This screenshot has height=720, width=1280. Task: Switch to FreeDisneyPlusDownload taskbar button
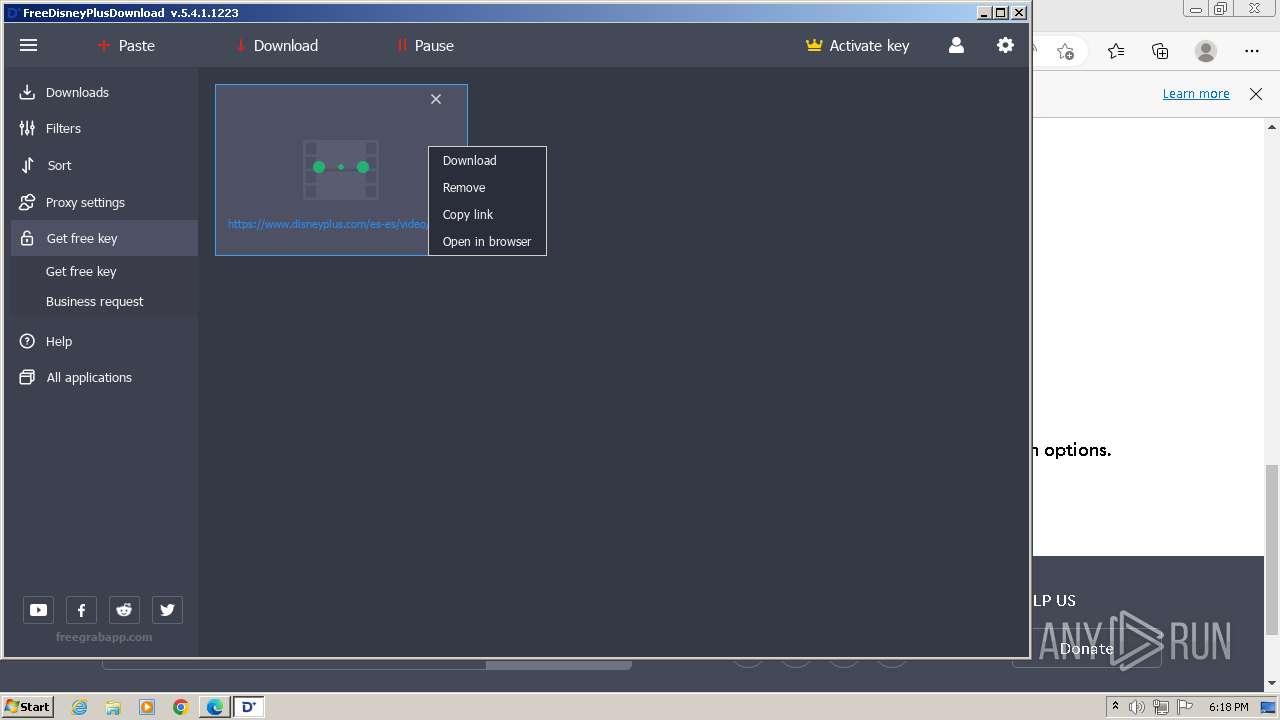point(248,707)
